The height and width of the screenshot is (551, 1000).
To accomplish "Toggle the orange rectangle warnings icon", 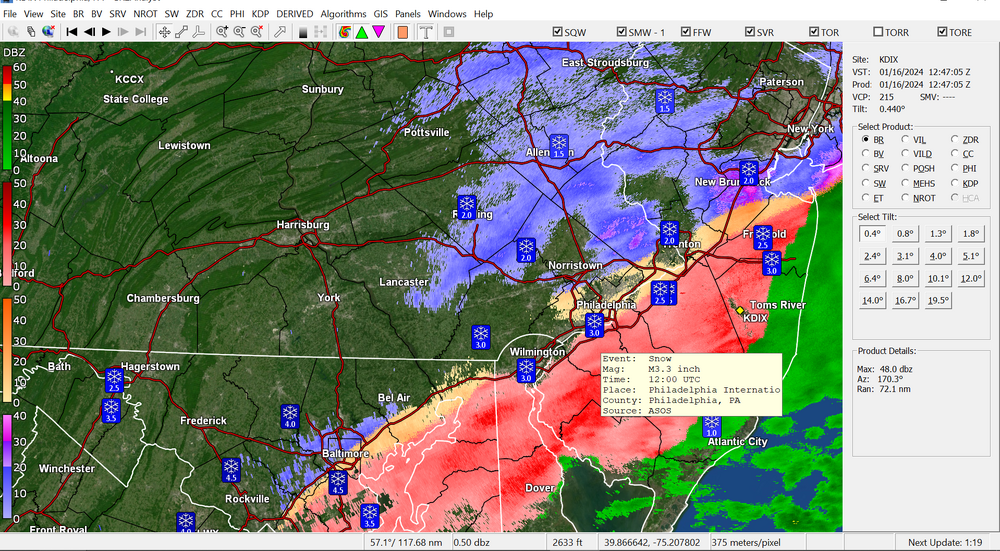I will pyautogui.click(x=402, y=31).
